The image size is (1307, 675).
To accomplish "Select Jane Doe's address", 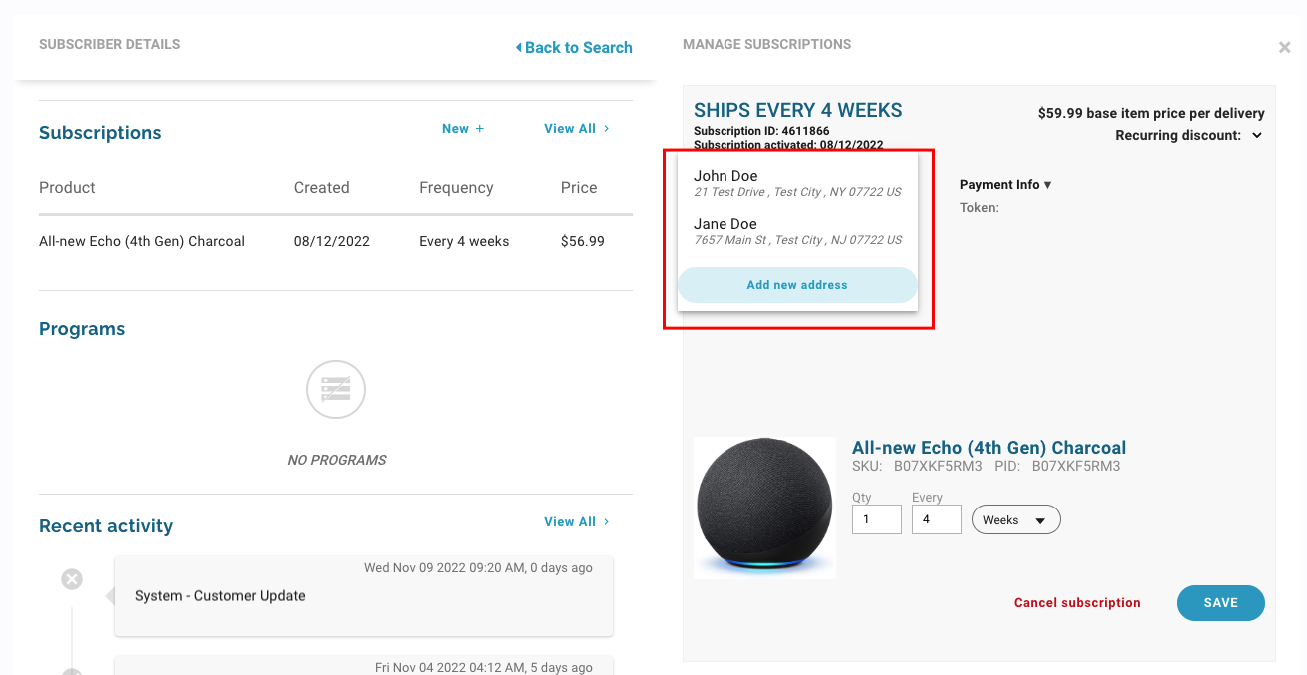I will click(x=797, y=231).
